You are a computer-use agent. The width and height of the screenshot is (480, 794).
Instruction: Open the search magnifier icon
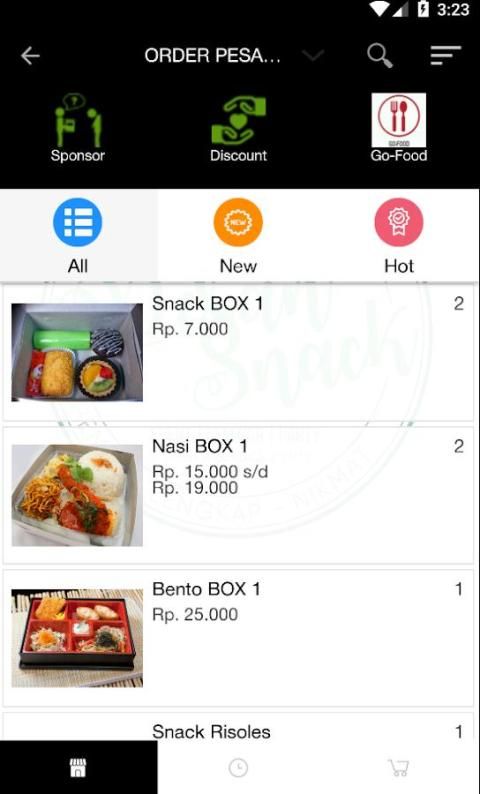pos(380,56)
